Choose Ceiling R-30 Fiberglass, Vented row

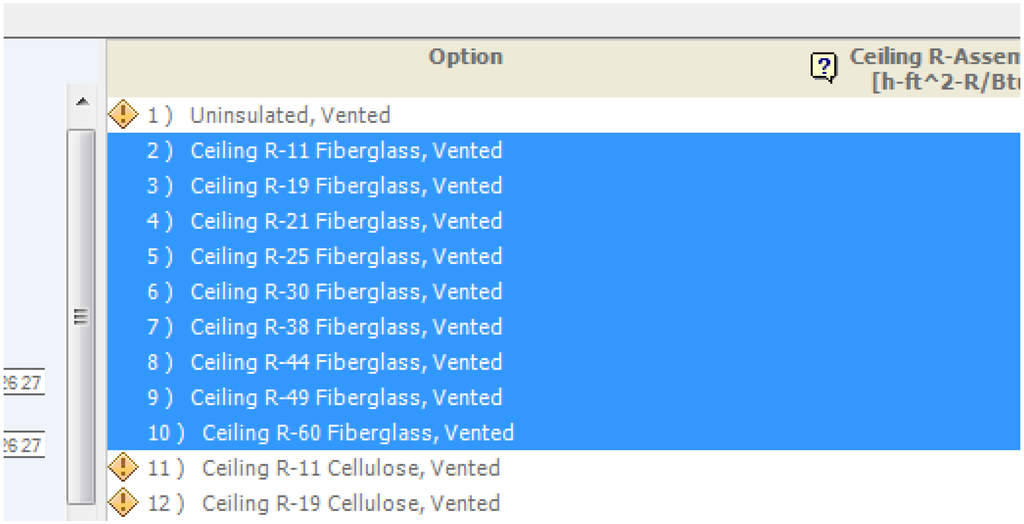(346, 292)
